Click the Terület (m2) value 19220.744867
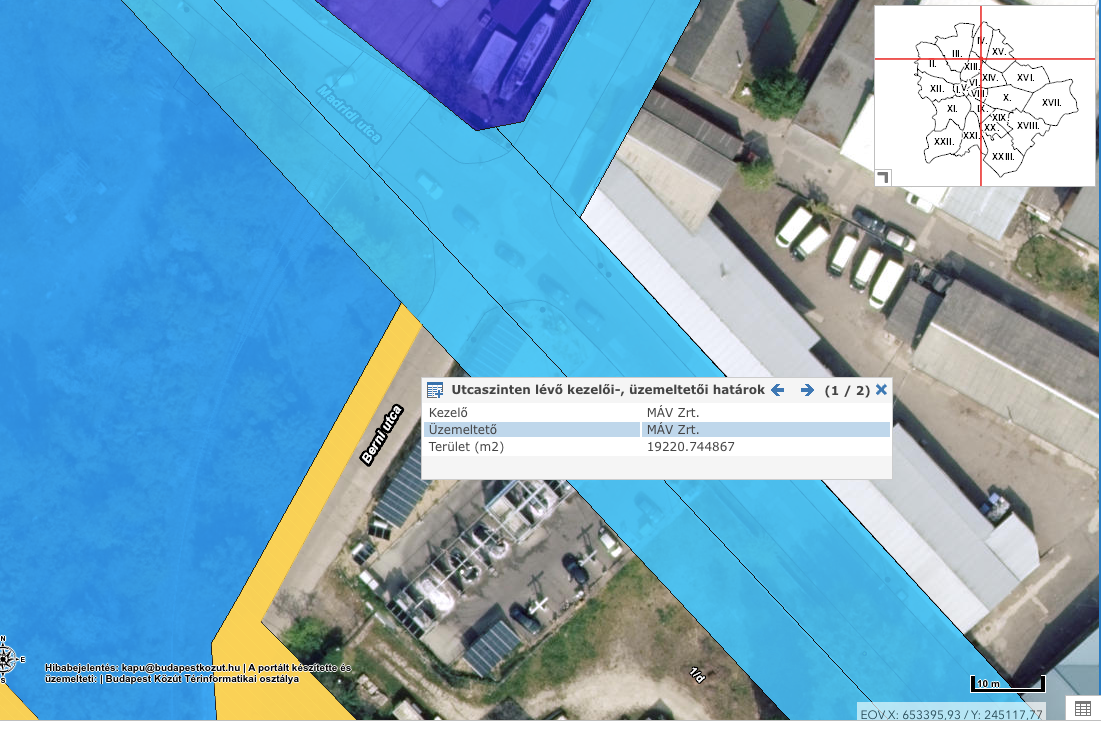Screen dimensions: 1101x747 [691, 447]
